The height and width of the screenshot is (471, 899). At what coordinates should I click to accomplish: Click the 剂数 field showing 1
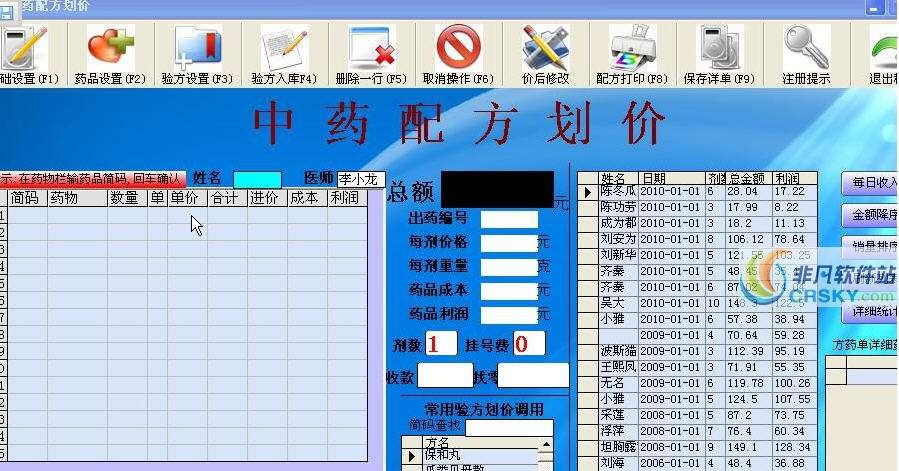coord(441,344)
